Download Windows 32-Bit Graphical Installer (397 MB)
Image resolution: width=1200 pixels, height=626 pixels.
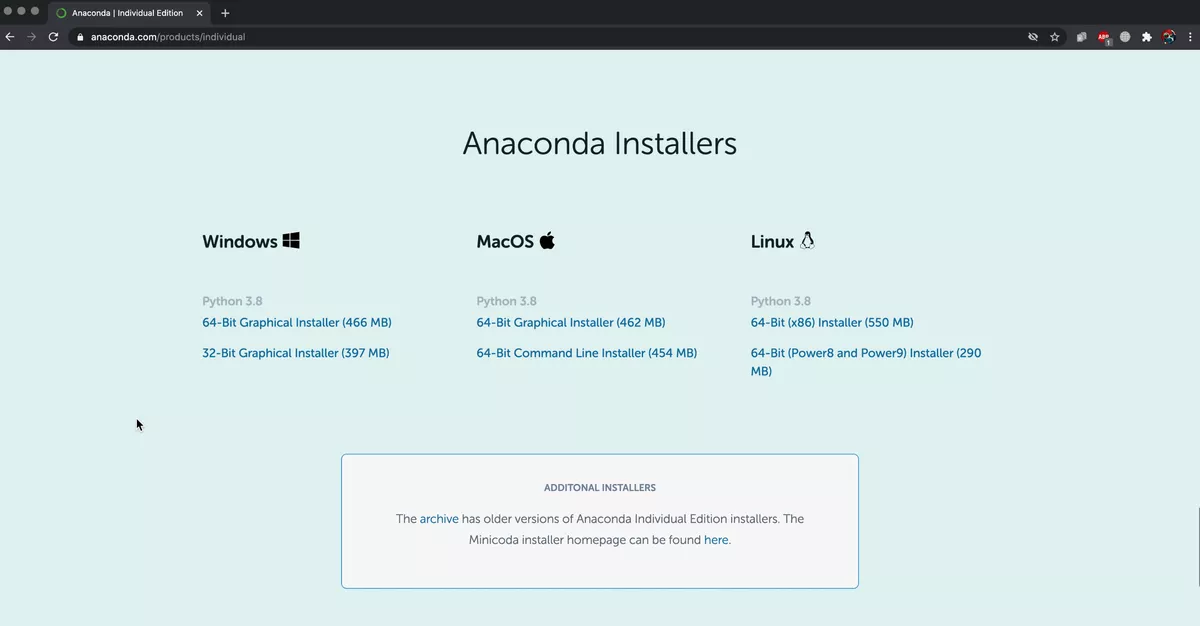pos(296,353)
